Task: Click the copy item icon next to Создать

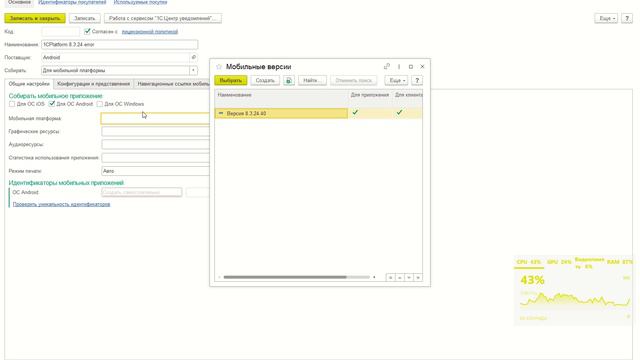Action: tap(289, 80)
